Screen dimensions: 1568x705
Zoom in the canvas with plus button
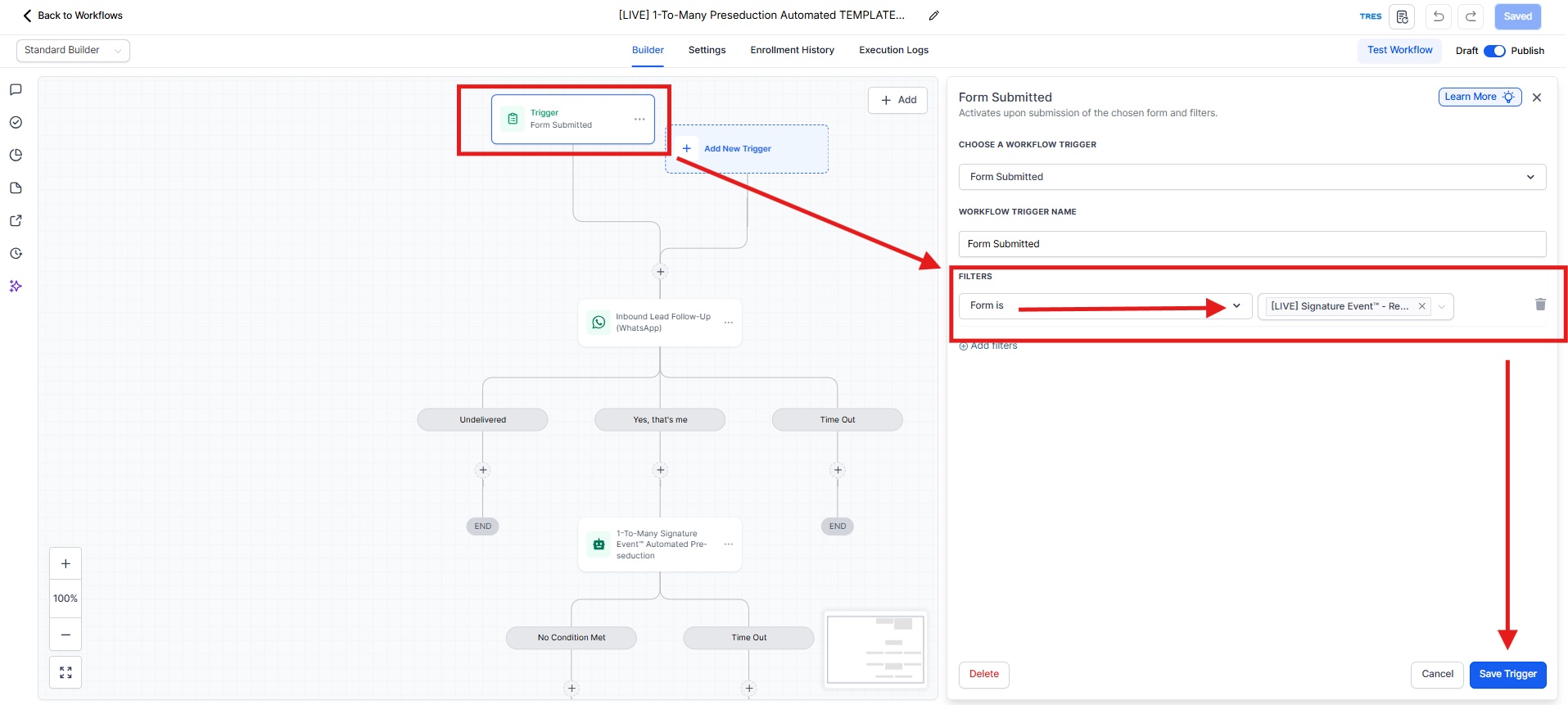click(66, 564)
